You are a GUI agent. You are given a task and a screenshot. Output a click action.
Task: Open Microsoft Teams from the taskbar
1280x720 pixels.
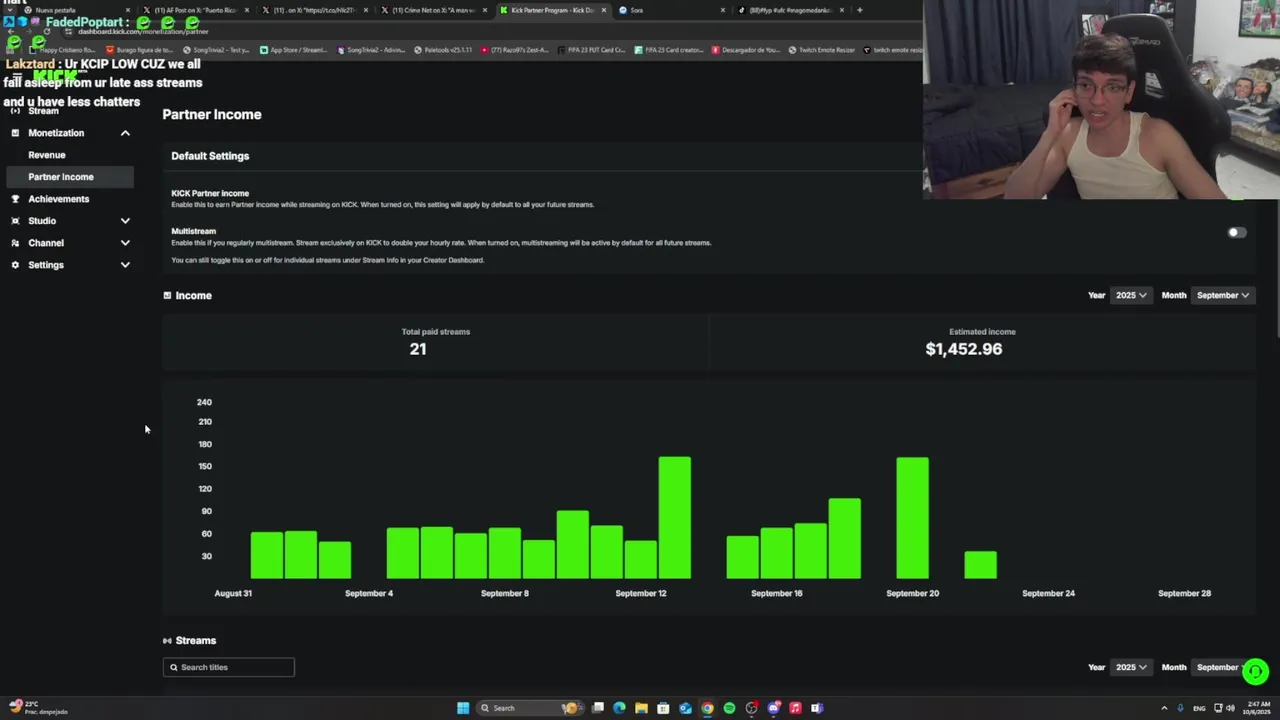[817, 708]
